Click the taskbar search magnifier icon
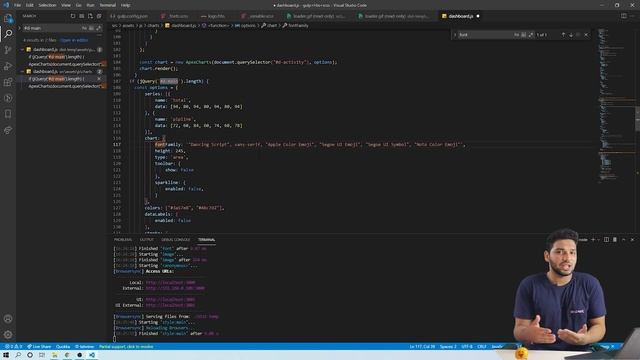The image size is (640, 360). click(18, 355)
